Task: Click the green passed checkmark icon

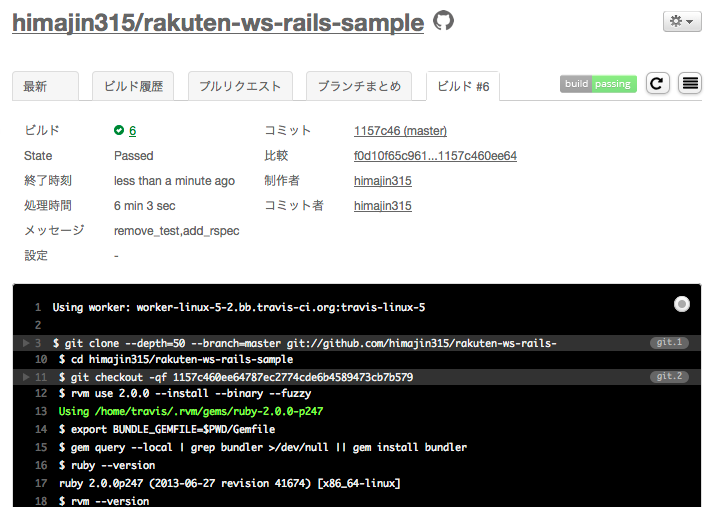Action: 119,130
